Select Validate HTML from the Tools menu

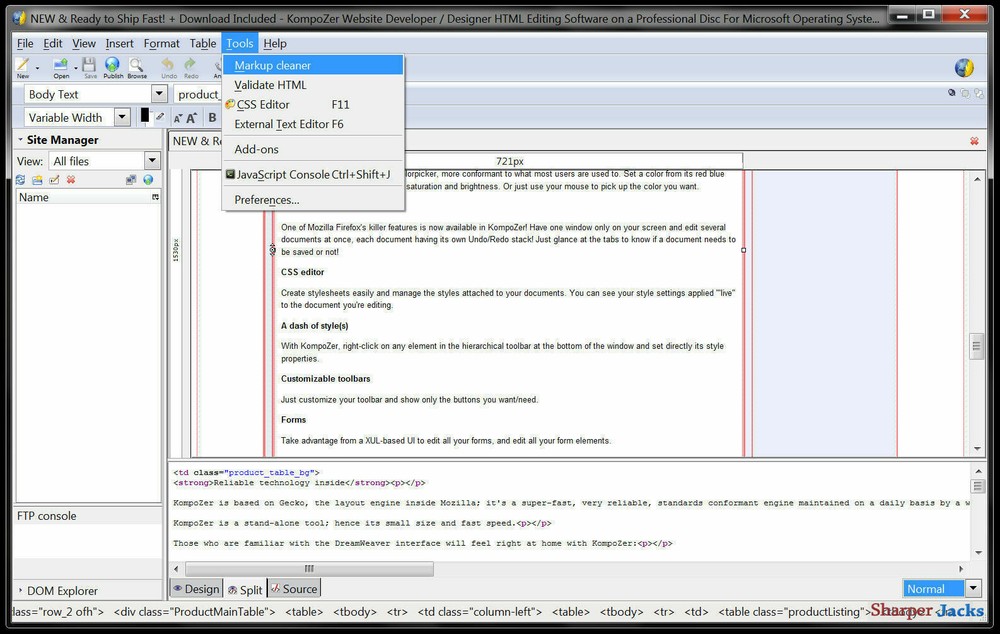pyautogui.click(x=269, y=85)
